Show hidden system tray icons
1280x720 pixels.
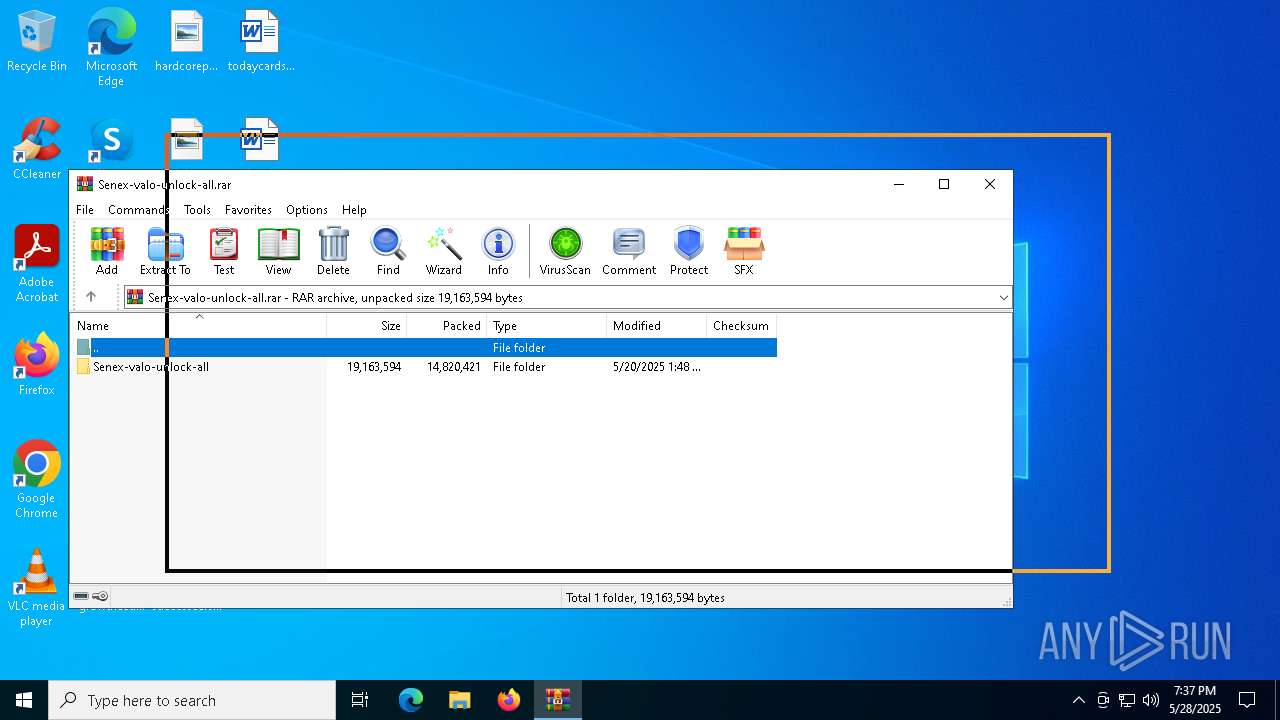pyautogui.click(x=1078, y=700)
